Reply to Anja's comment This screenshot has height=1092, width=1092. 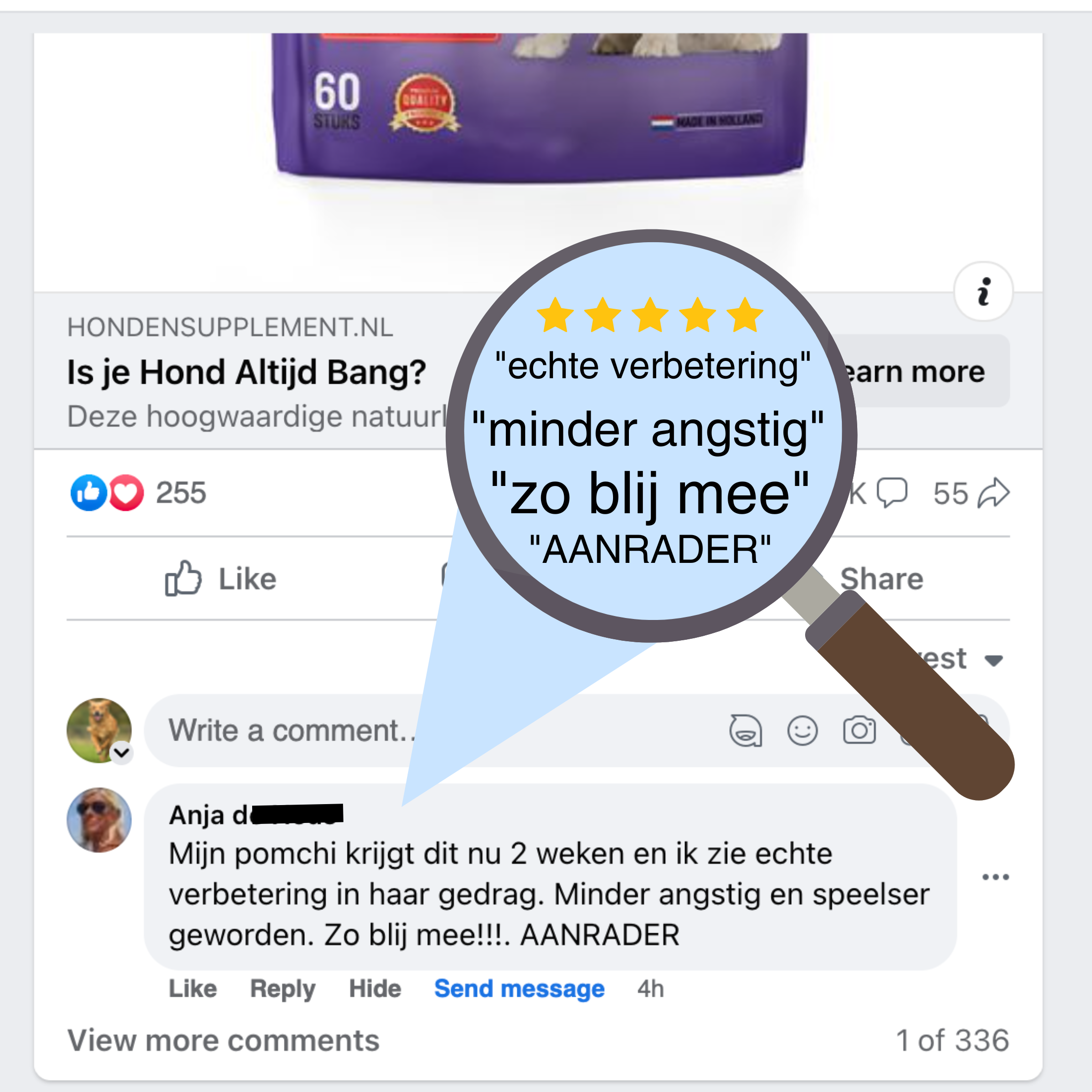coord(282,989)
